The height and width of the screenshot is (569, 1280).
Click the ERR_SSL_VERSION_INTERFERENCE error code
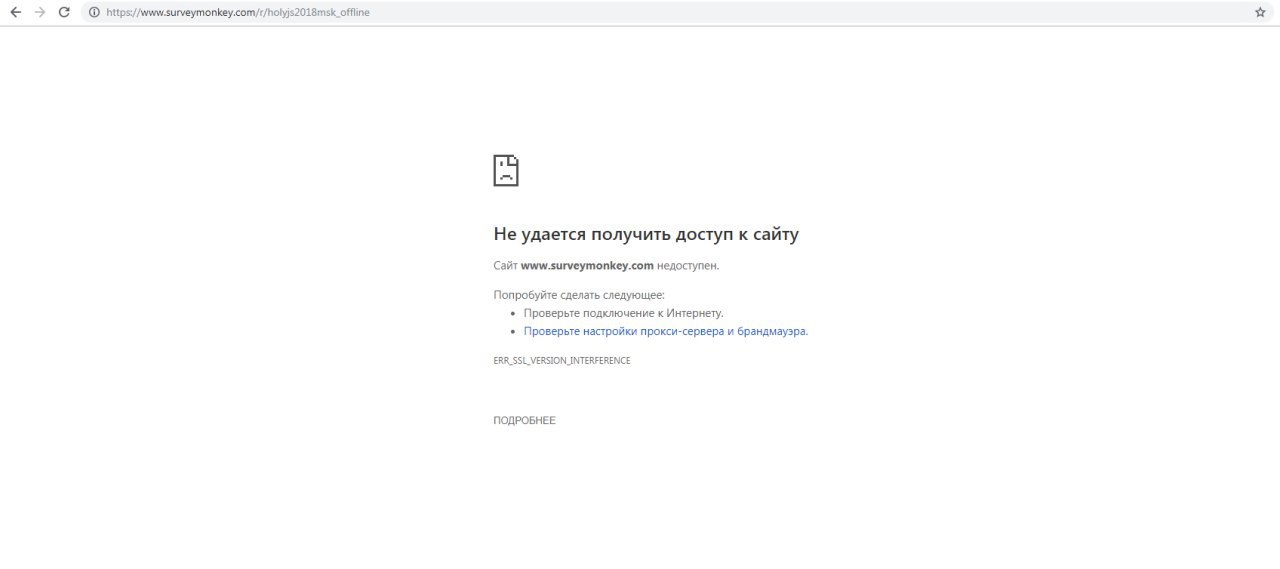tap(562, 361)
